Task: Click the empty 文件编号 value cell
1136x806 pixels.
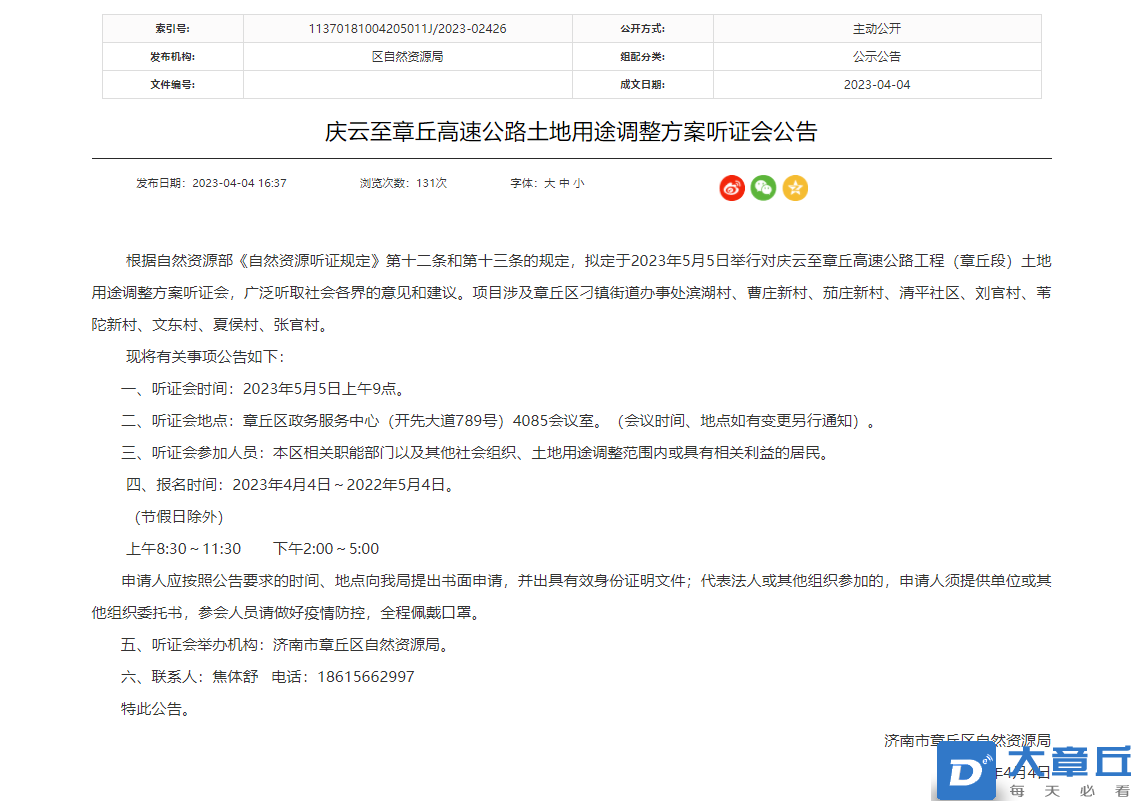Action: [407, 85]
